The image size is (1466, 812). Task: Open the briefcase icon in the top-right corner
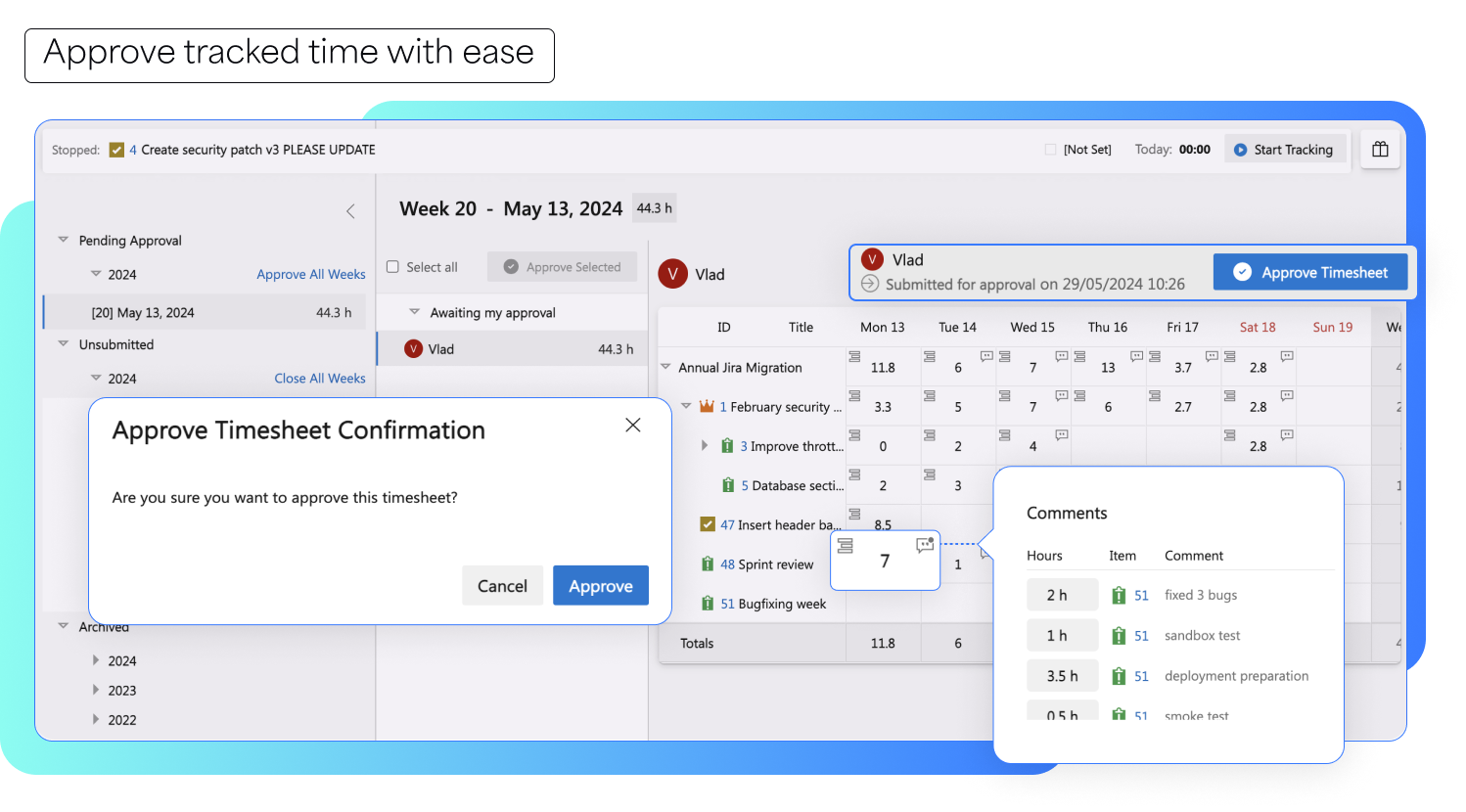[1380, 149]
